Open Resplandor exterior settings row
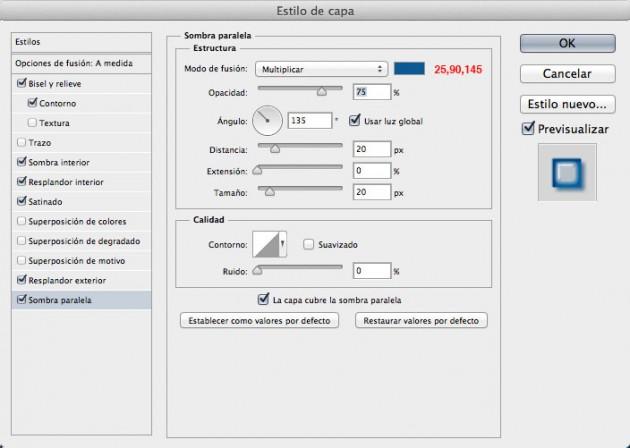Image resolution: width=630 pixels, height=448 pixels. 82,280
